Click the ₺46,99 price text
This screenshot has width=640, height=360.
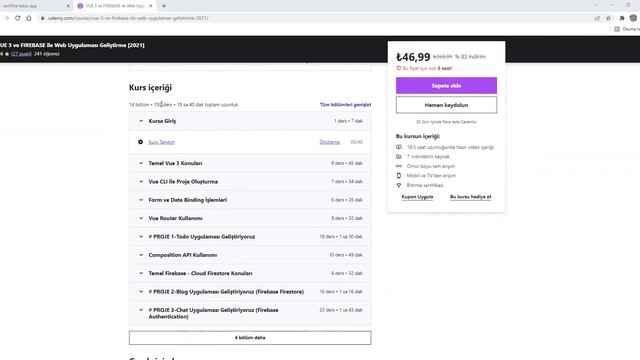413,57
